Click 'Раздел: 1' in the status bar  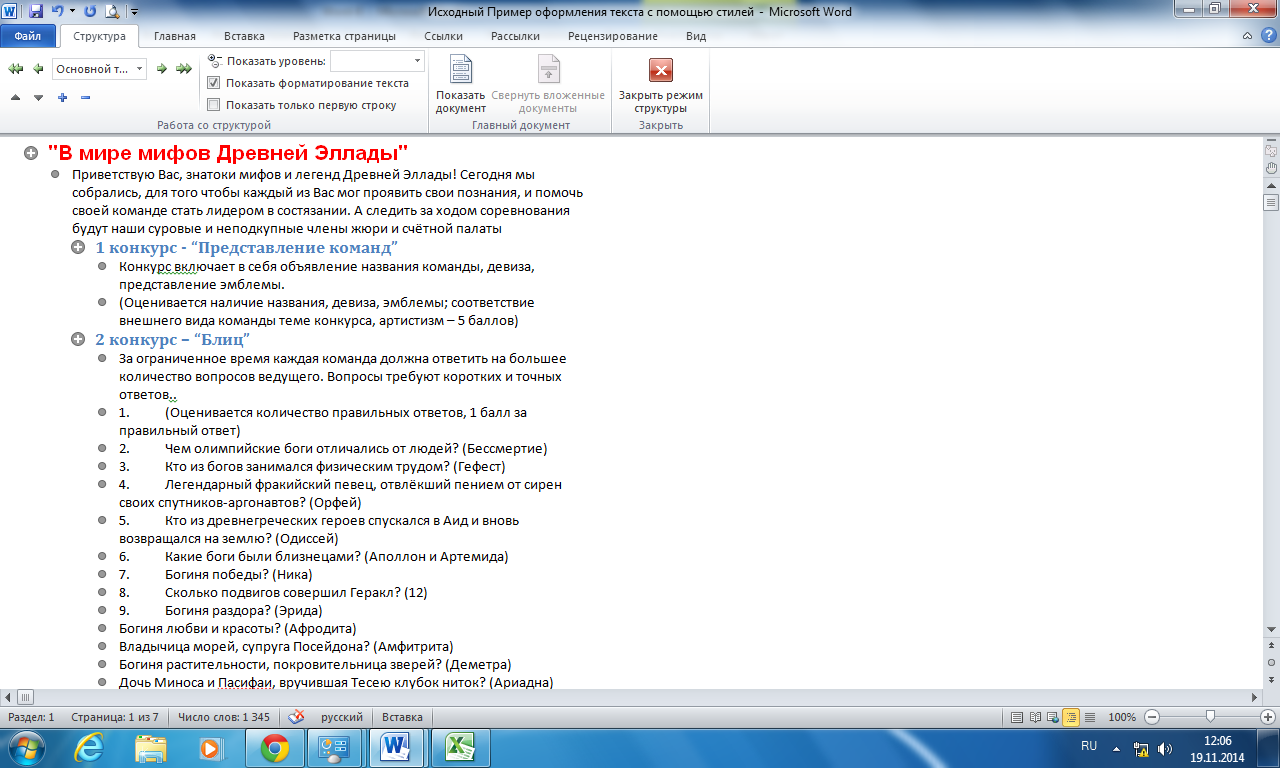tap(32, 717)
